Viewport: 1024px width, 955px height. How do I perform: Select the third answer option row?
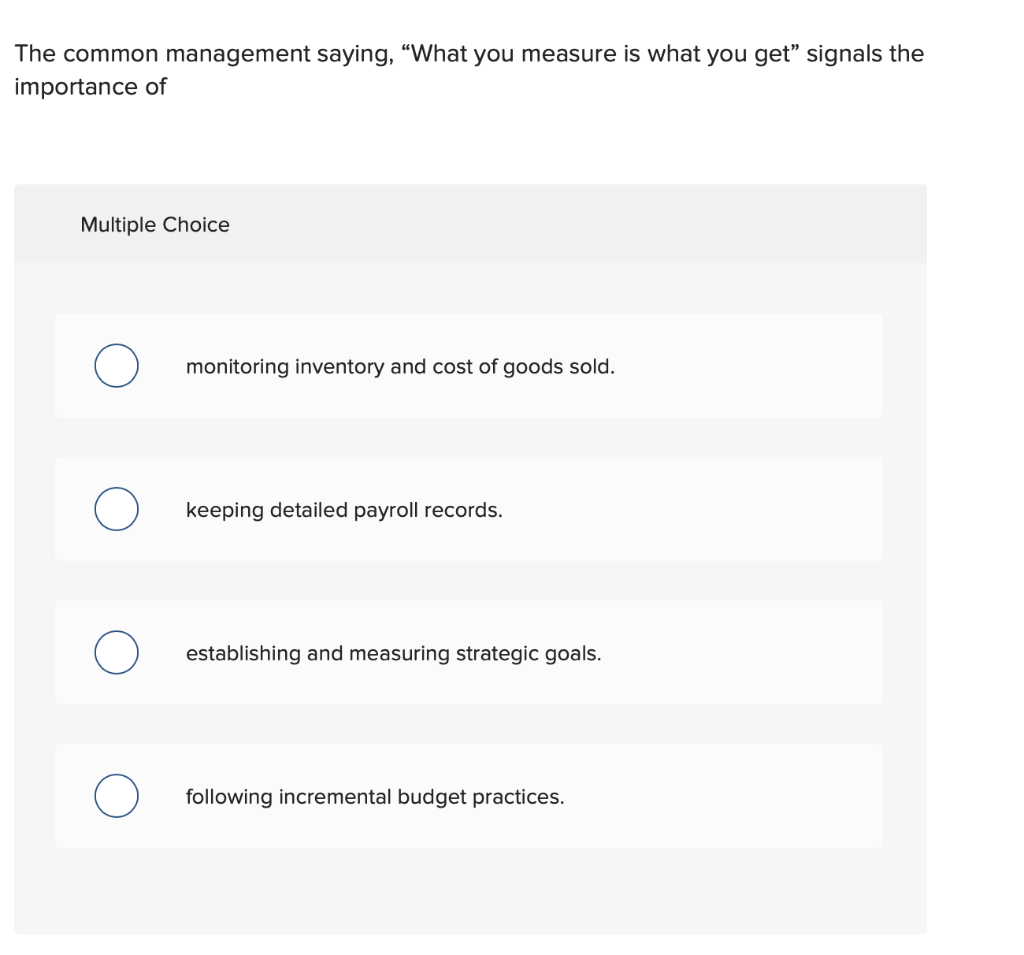coord(470,652)
